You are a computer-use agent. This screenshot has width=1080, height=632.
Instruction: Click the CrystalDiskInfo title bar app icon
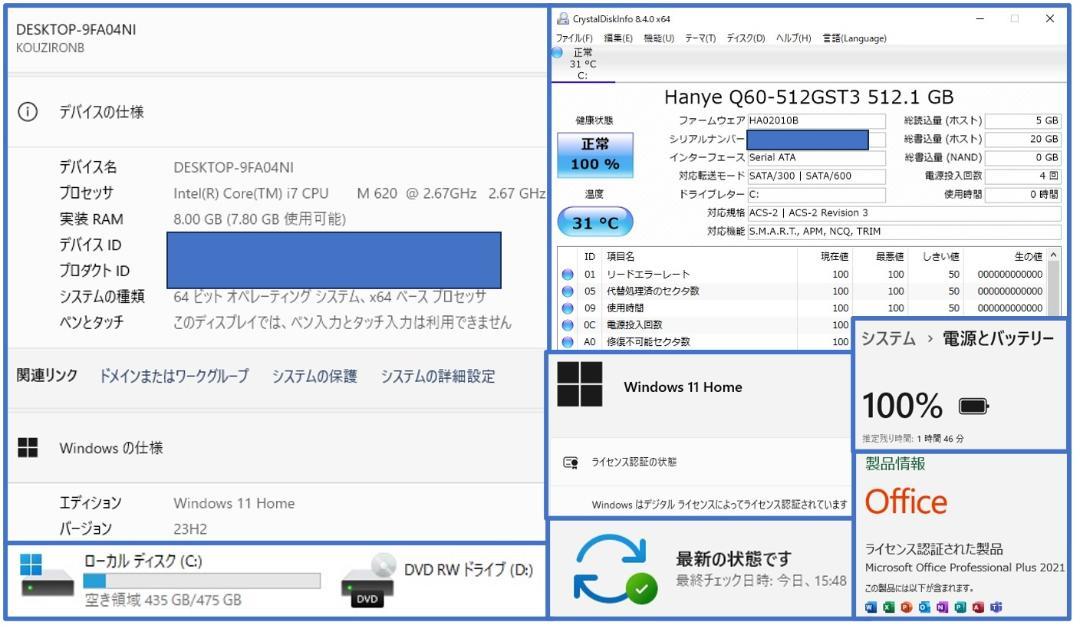(x=563, y=19)
